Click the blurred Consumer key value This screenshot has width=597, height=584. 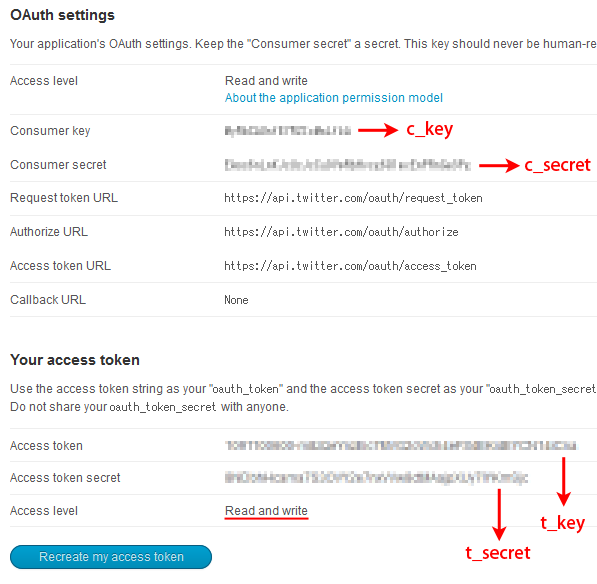pos(287,131)
